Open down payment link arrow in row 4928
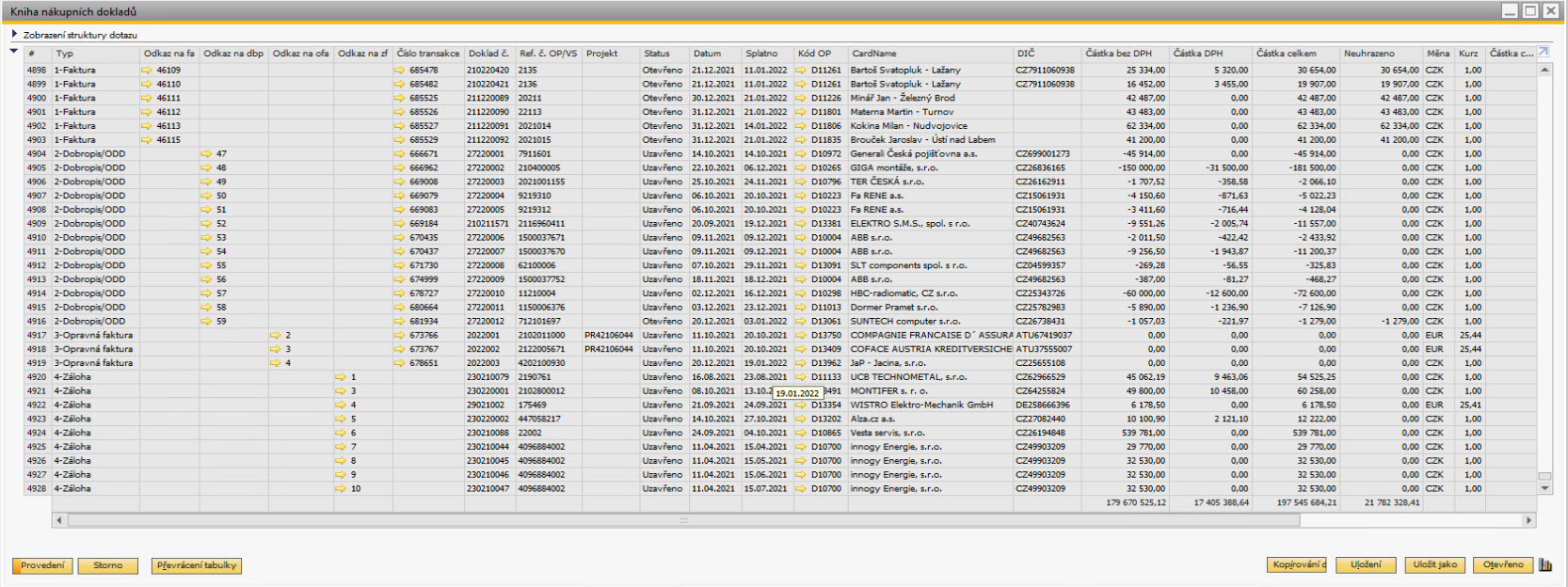 pos(341,489)
